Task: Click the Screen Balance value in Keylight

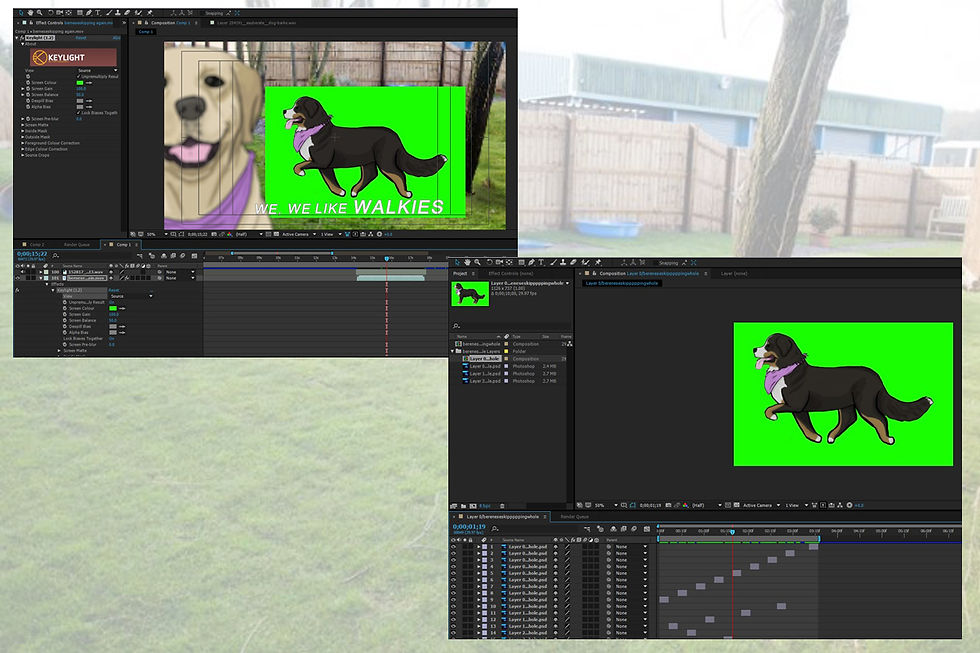Action: [80, 94]
